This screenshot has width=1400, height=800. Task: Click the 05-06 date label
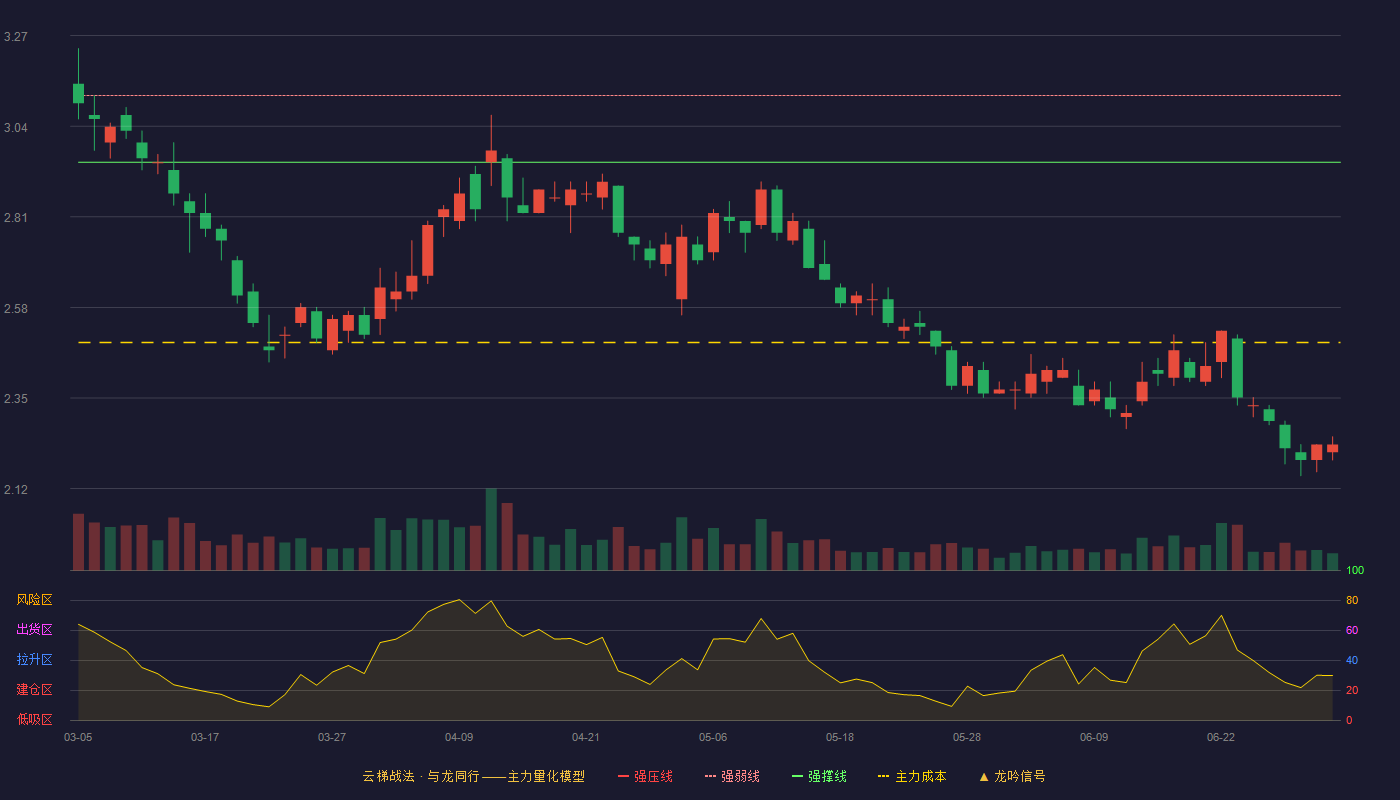click(x=713, y=737)
